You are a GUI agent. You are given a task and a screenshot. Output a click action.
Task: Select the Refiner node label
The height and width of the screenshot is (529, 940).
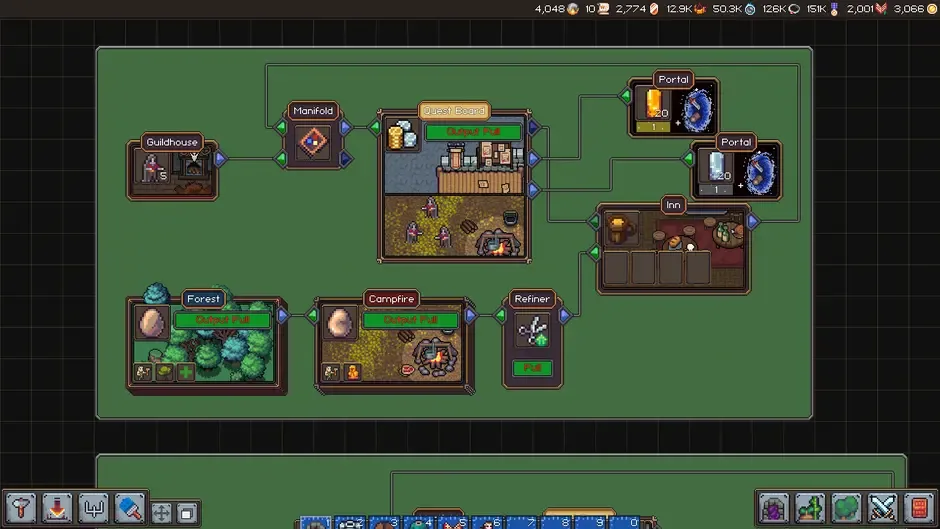[532, 299]
